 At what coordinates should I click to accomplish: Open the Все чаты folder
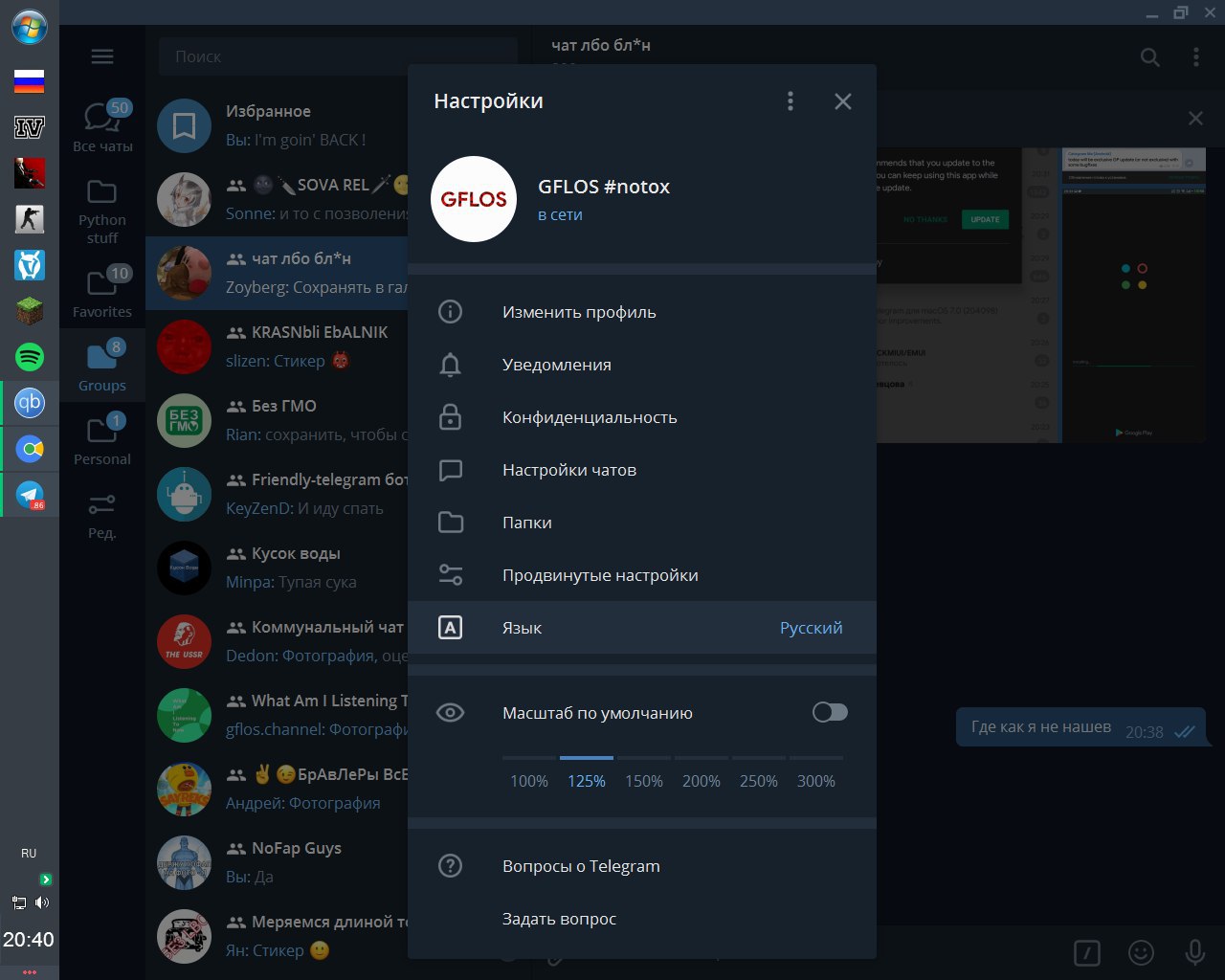pyautogui.click(x=102, y=127)
